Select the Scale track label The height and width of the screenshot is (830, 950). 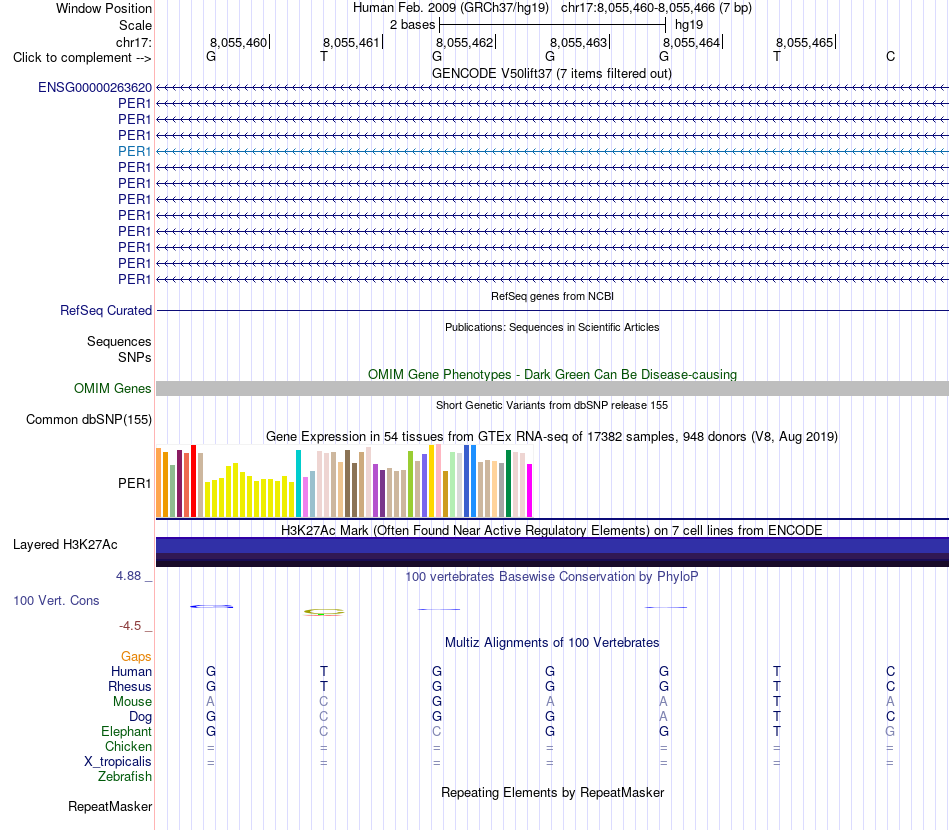[135, 25]
